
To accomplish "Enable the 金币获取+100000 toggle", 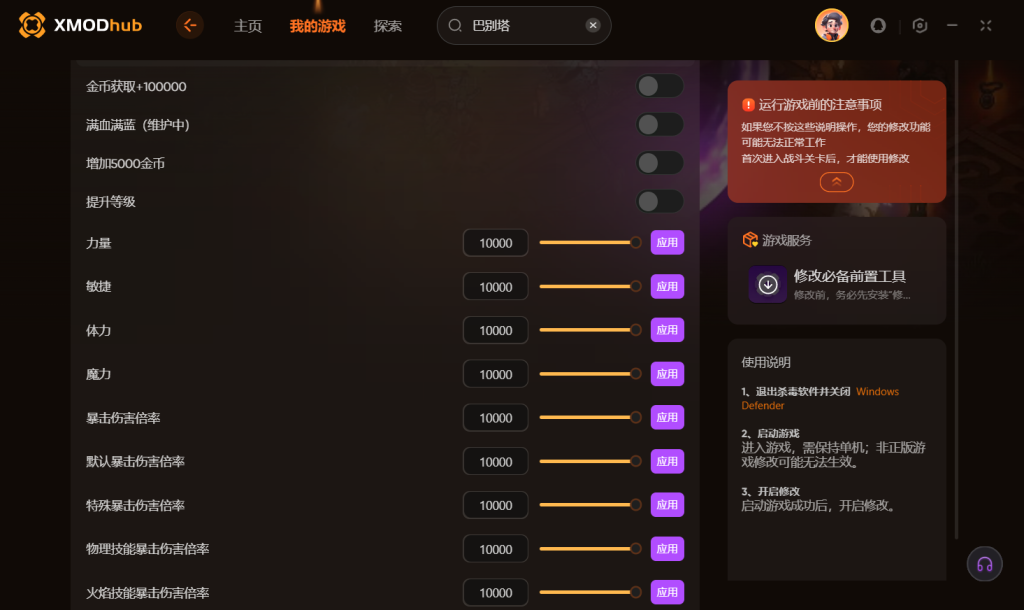I will pos(660,86).
